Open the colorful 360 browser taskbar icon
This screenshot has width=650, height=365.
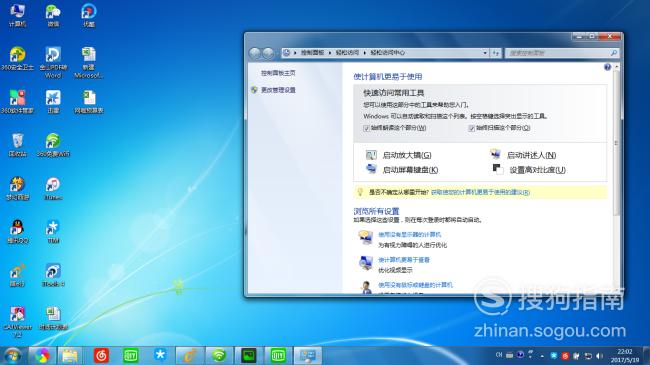coord(42,356)
